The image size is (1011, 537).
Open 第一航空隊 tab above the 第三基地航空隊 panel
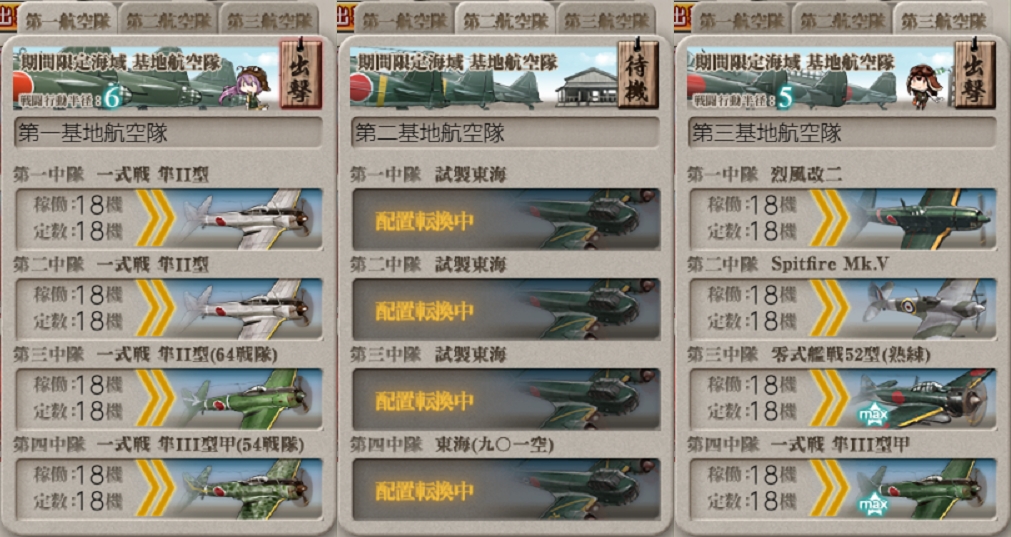pos(741,19)
